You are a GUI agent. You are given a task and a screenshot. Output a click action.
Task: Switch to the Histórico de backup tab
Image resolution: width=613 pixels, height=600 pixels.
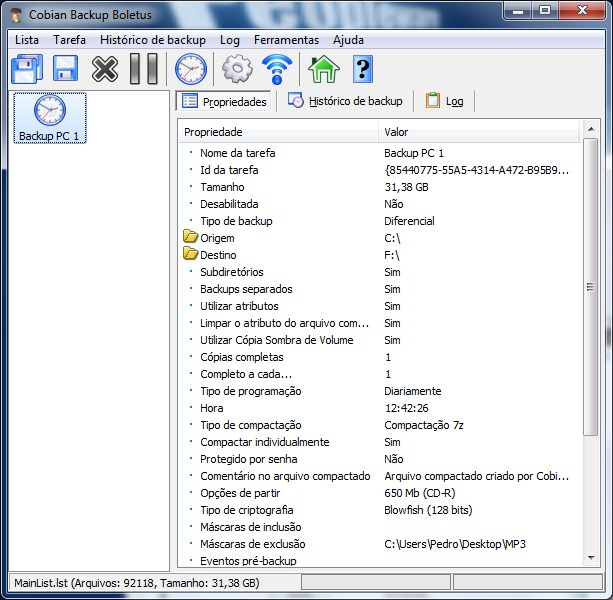tap(345, 101)
